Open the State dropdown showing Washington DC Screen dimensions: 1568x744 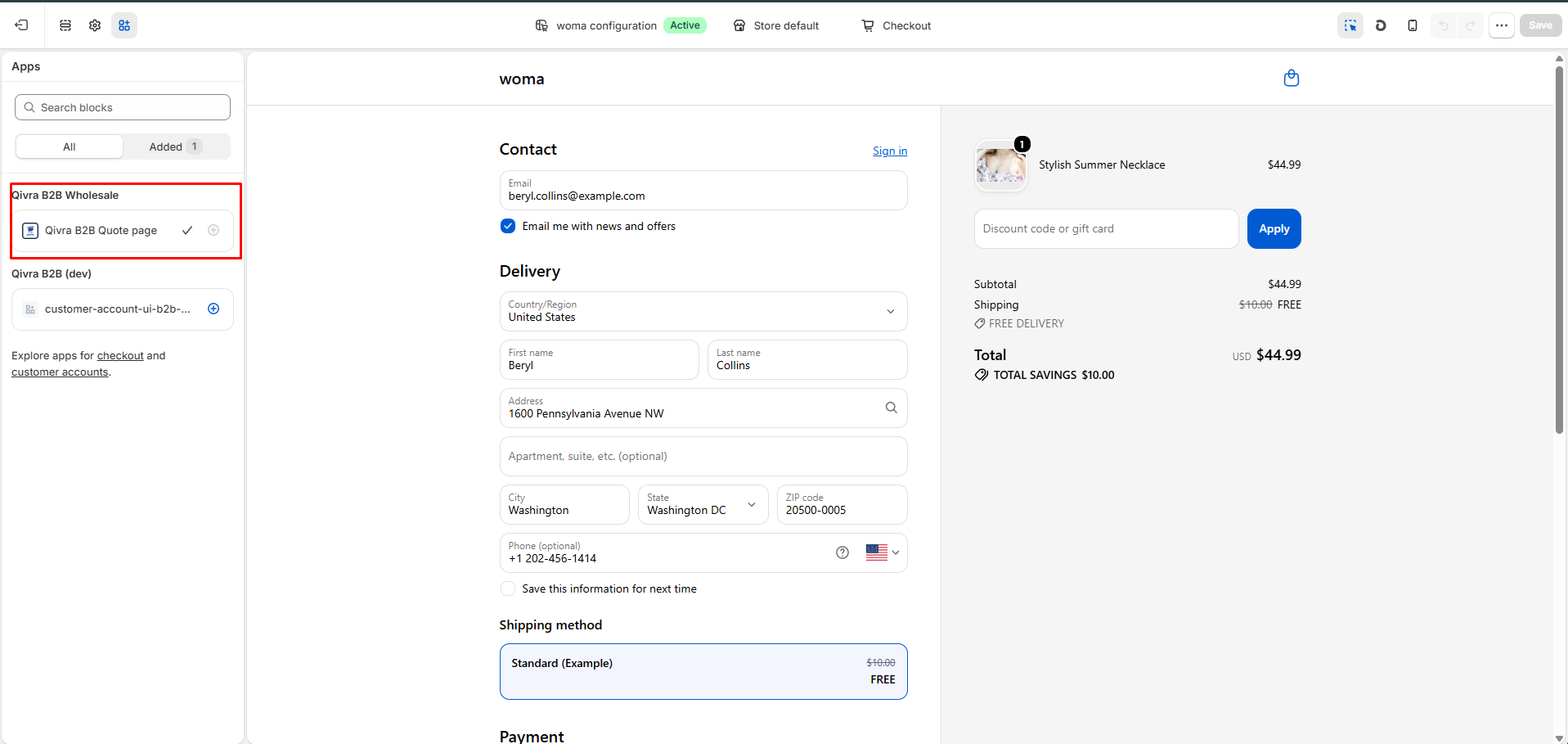coord(703,504)
